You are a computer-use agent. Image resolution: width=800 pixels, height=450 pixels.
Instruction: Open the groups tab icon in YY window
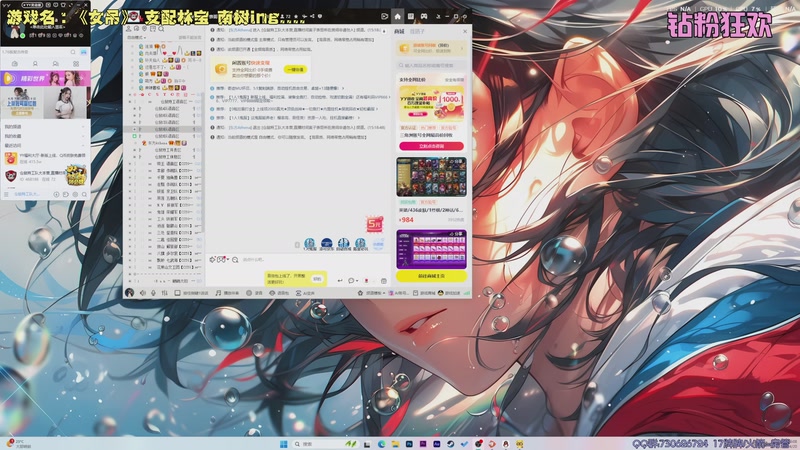tap(56, 64)
